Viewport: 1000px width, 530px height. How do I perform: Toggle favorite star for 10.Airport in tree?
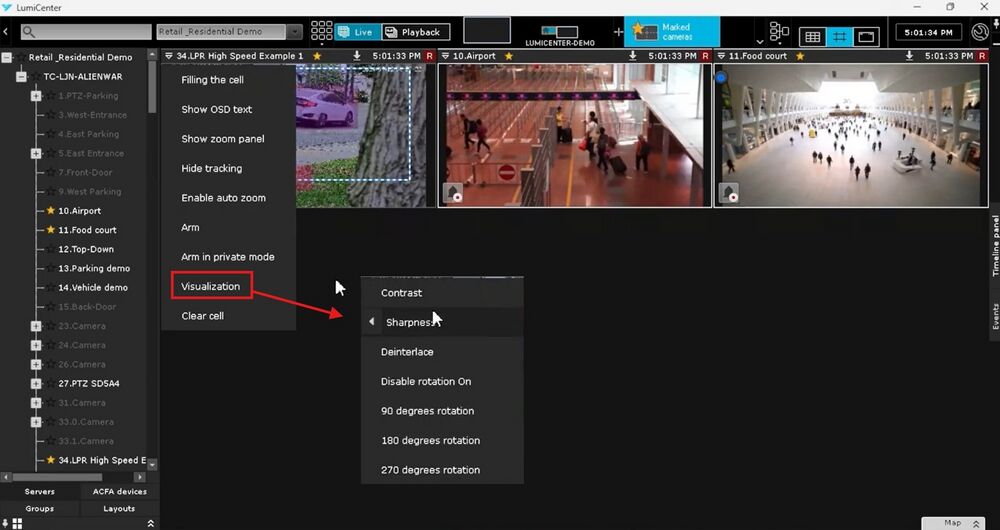pos(50,211)
